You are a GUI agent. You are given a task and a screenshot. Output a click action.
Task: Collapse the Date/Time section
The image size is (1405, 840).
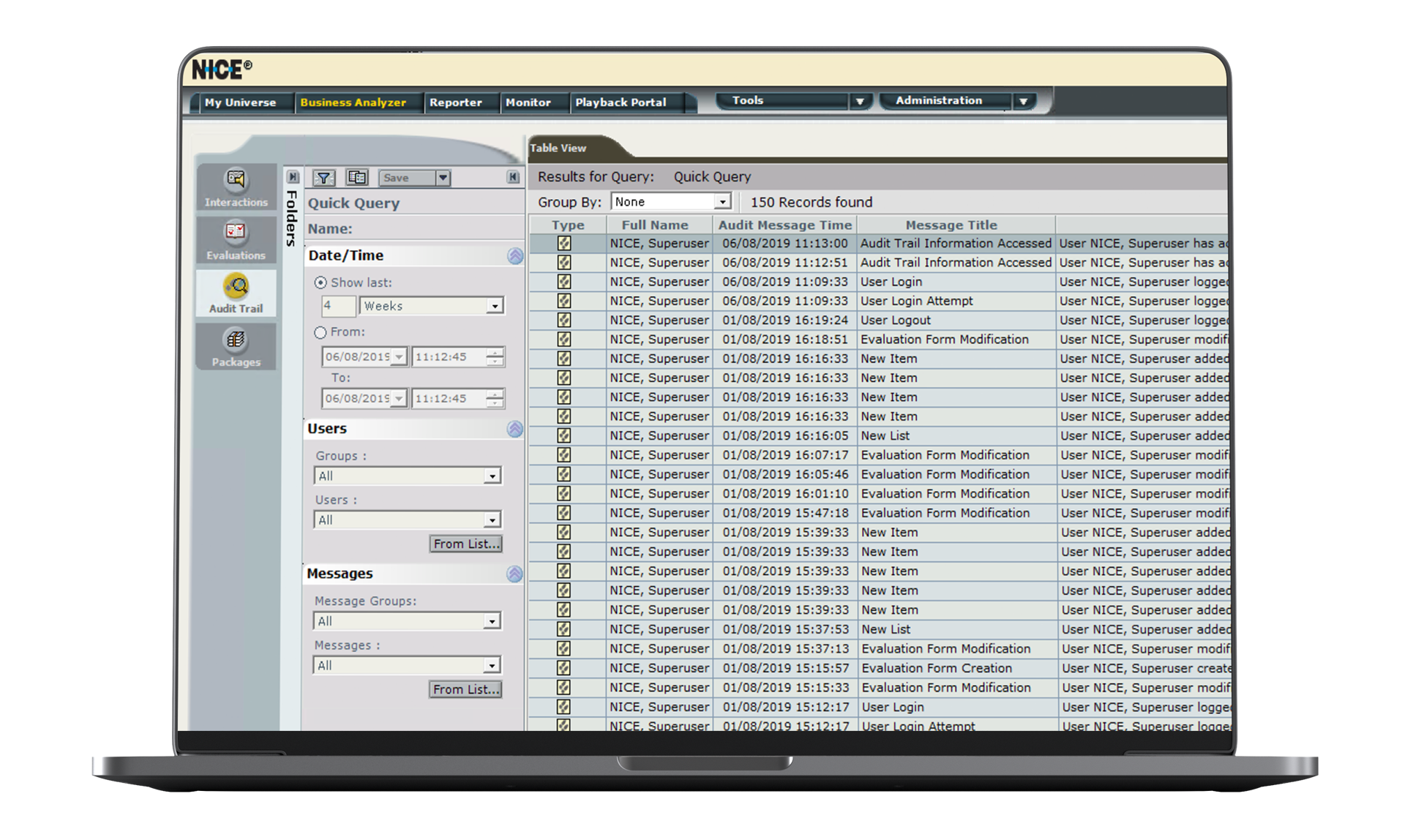tap(515, 255)
